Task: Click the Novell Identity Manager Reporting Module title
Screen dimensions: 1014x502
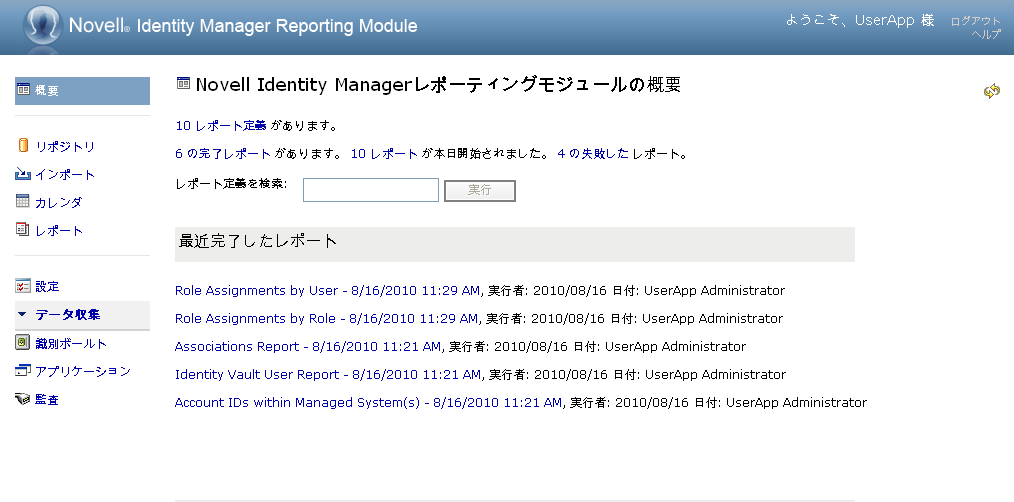Action: 243,26
